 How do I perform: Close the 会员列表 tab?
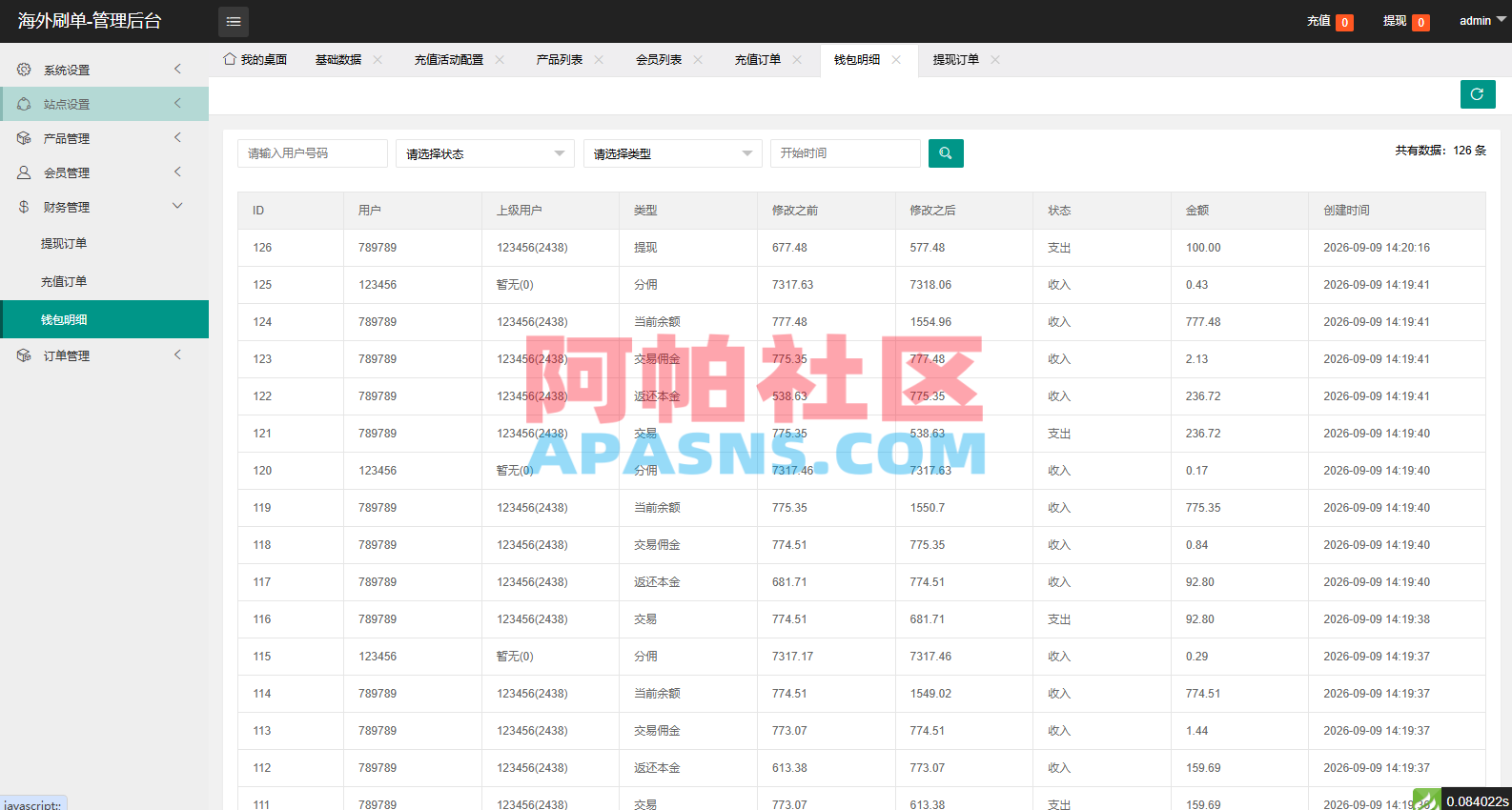(698, 59)
